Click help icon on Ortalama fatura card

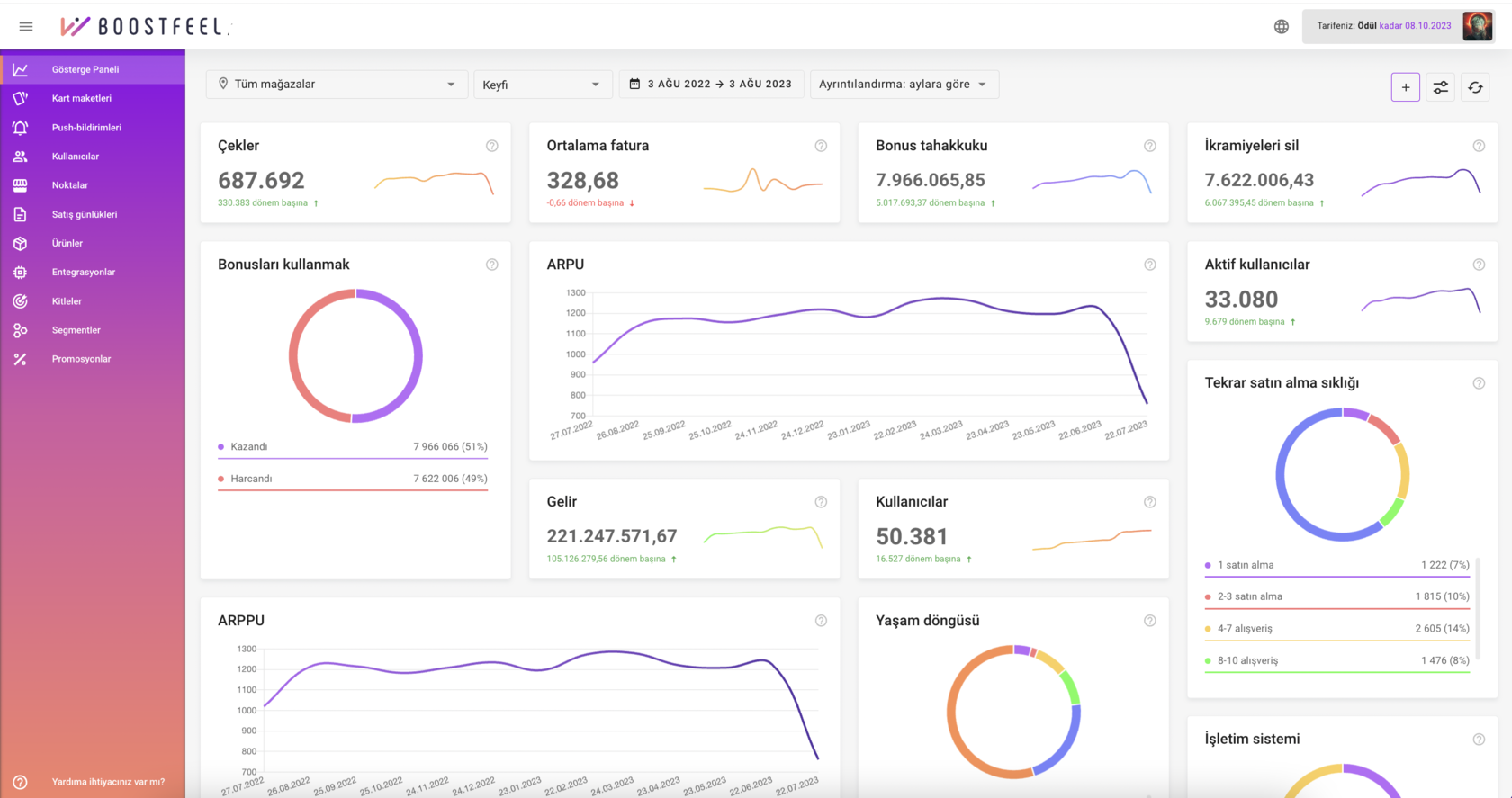click(x=821, y=146)
